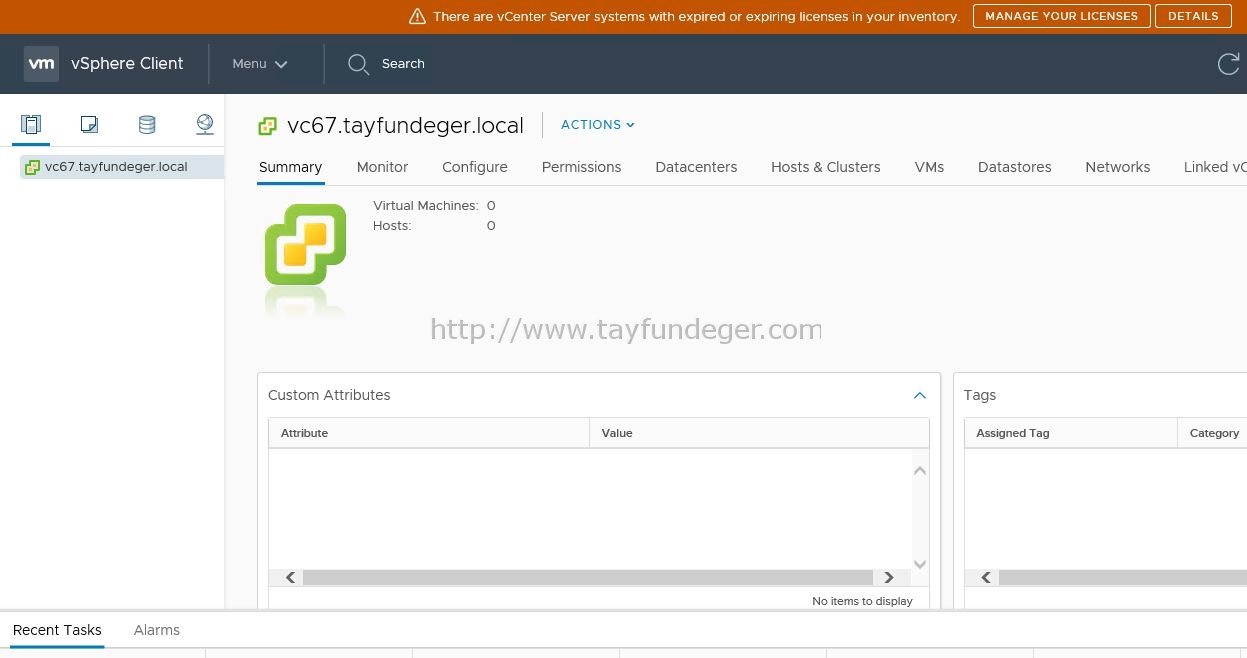The image size is (1247, 658).
Task: Click the 'Hosts:' label
Action: [x=392, y=225]
